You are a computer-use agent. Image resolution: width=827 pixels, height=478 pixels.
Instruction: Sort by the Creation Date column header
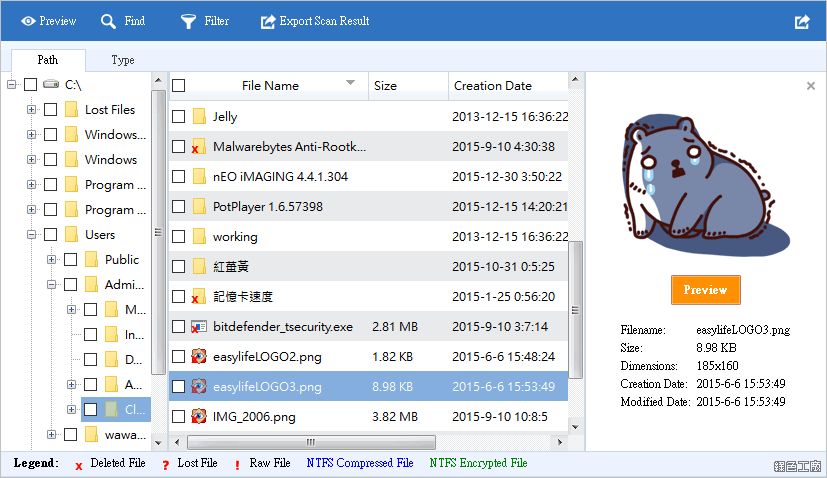point(508,85)
